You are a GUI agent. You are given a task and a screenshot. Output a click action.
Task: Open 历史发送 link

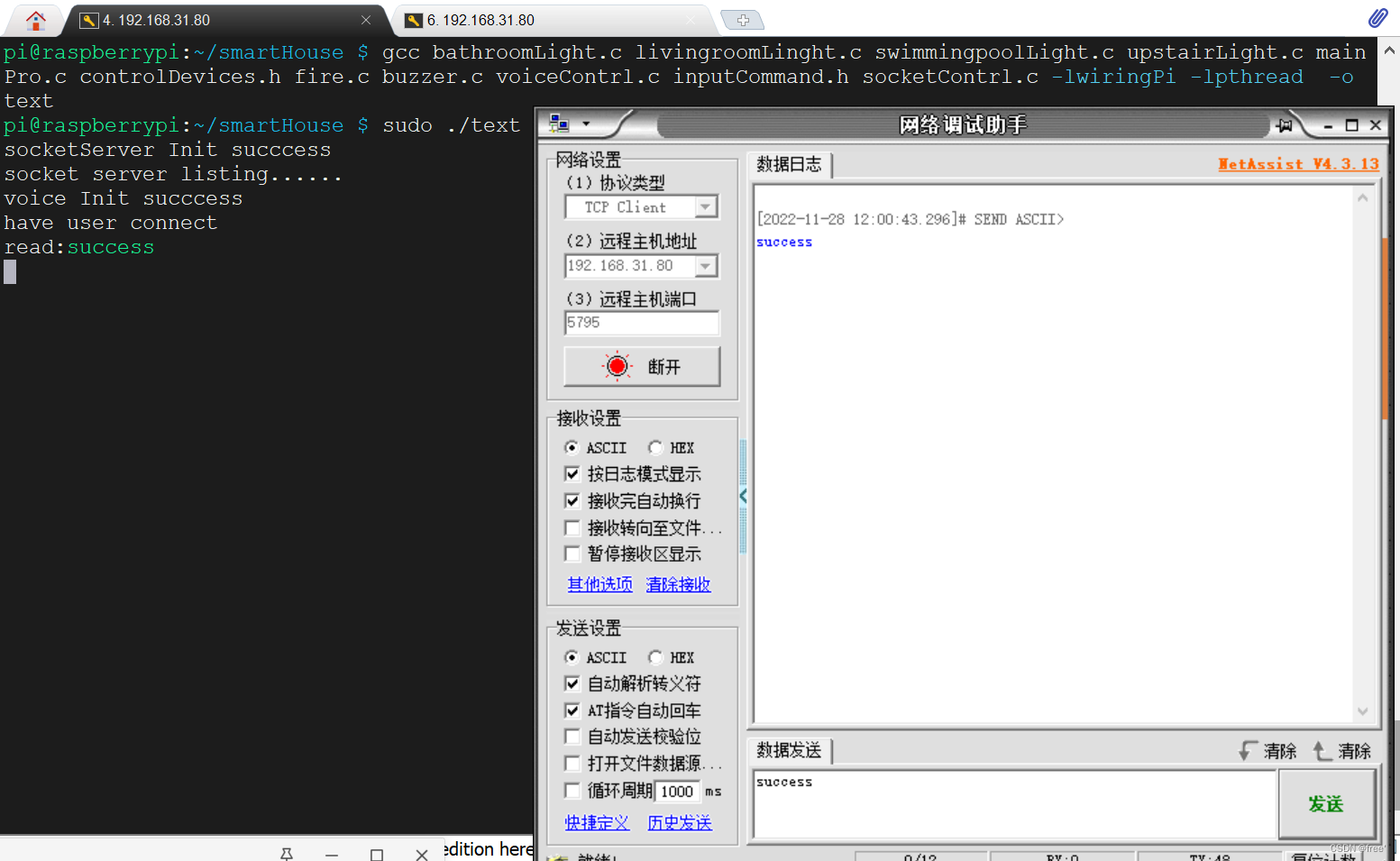tap(680, 822)
